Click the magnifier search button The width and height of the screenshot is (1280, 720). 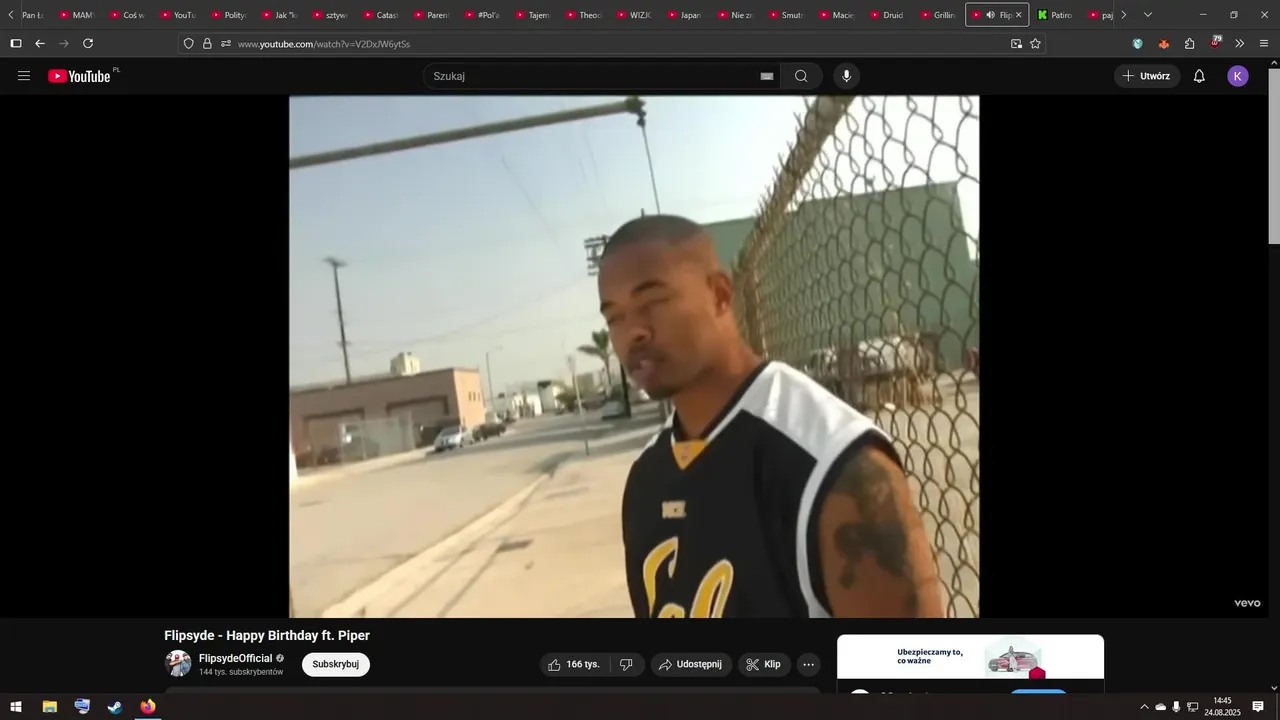(801, 76)
